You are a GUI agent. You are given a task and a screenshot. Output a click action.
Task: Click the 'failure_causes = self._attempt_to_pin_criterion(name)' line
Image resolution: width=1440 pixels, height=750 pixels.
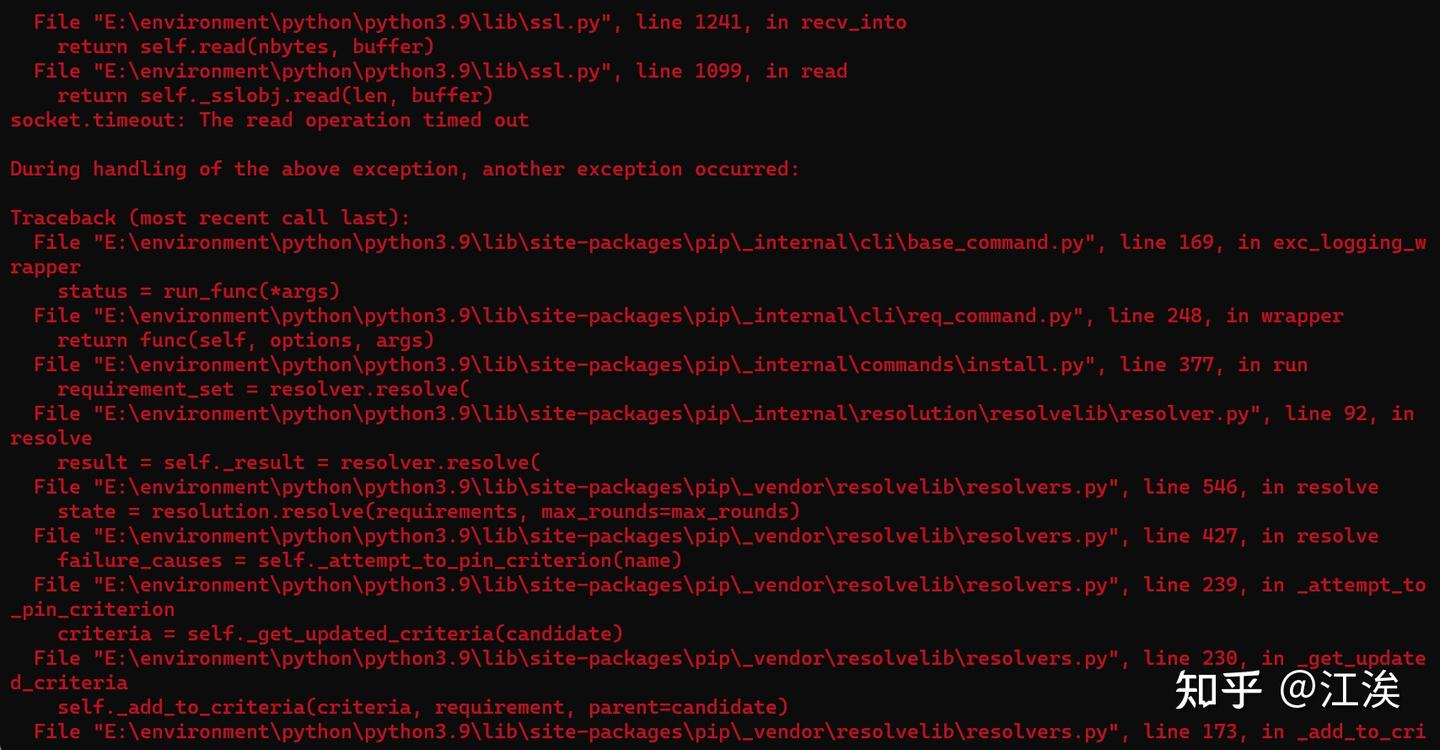[x=369, y=560]
